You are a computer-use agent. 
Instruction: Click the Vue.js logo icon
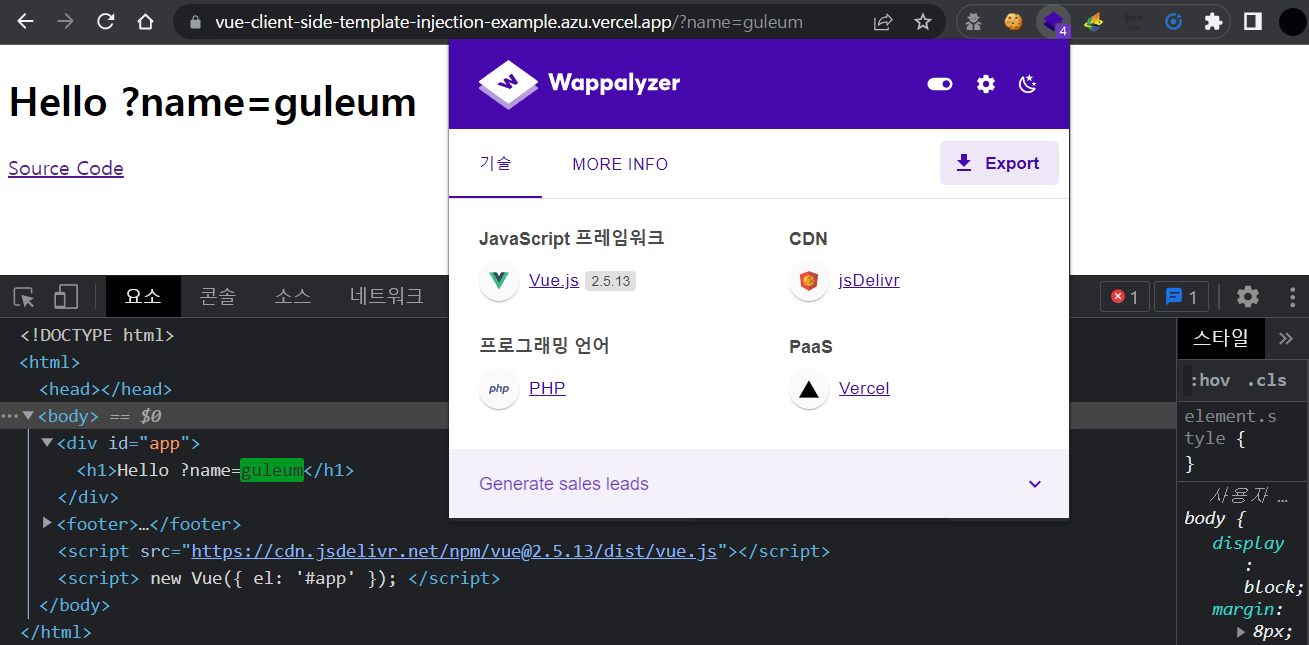coord(499,281)
